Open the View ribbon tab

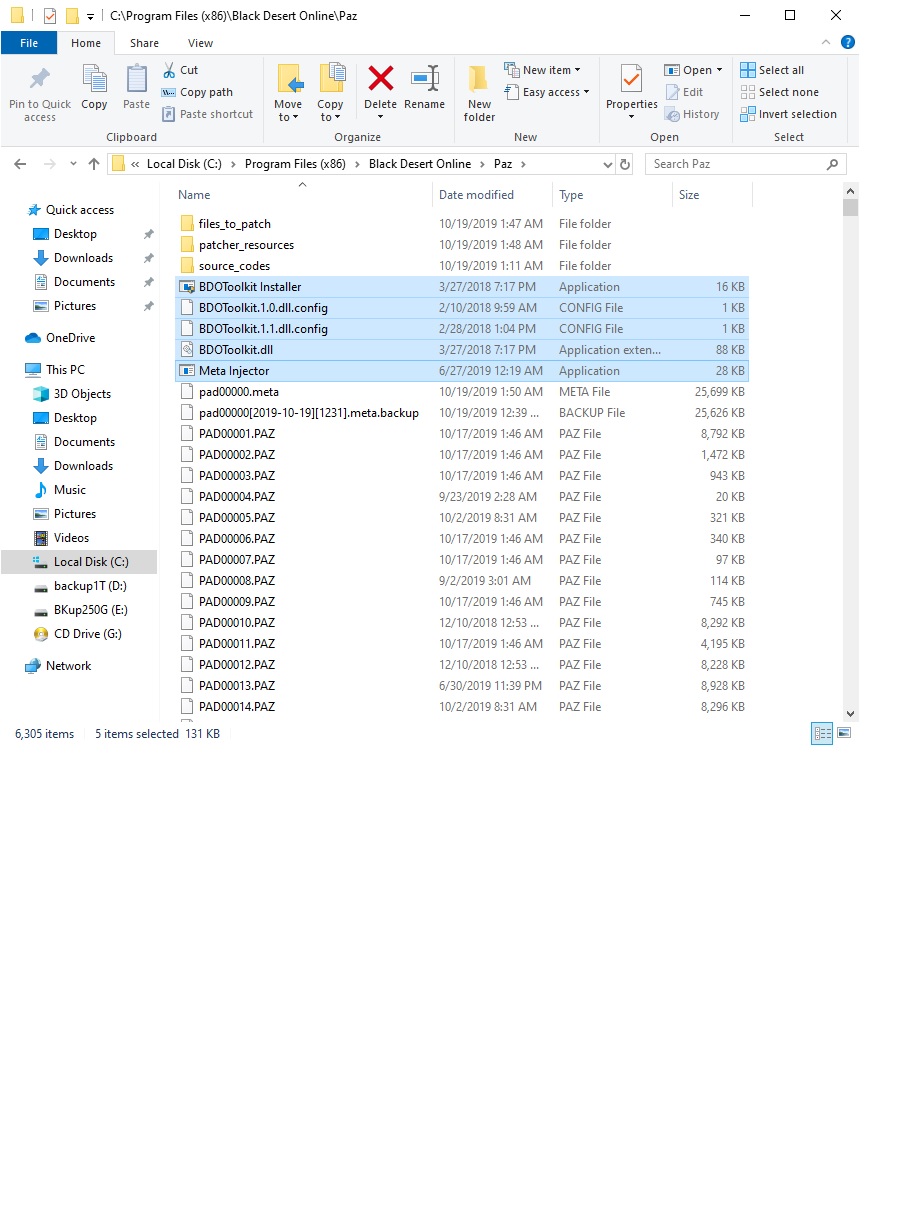(x=200, y=43)
